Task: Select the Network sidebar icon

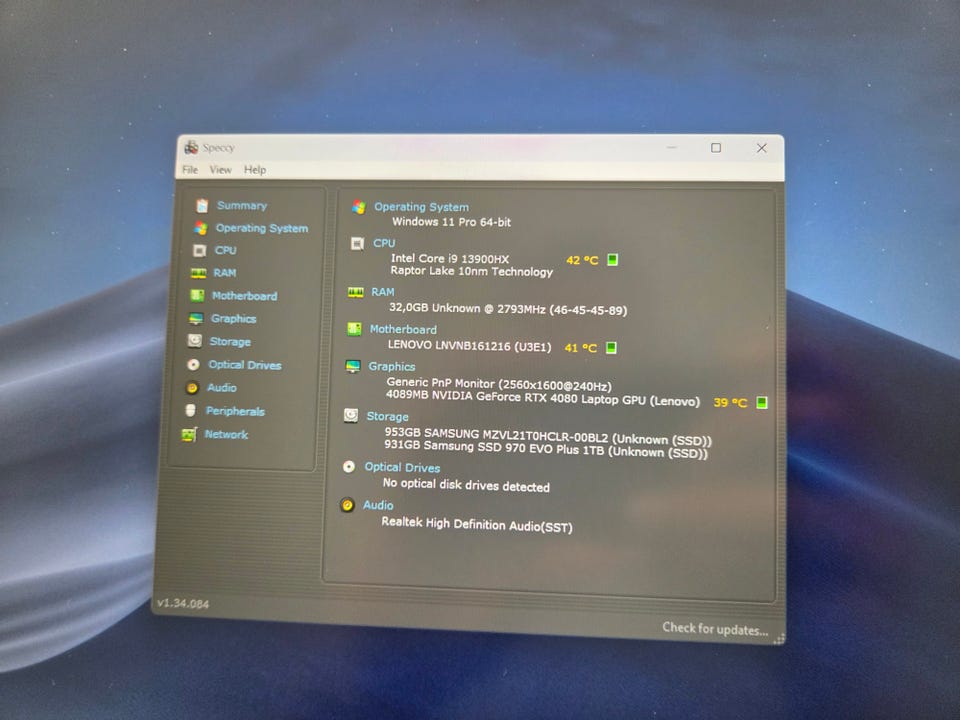Action: [189, 434]
